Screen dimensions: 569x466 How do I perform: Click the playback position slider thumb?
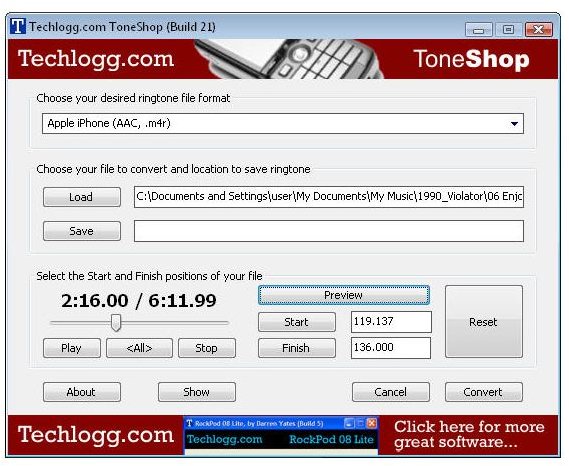116,323
